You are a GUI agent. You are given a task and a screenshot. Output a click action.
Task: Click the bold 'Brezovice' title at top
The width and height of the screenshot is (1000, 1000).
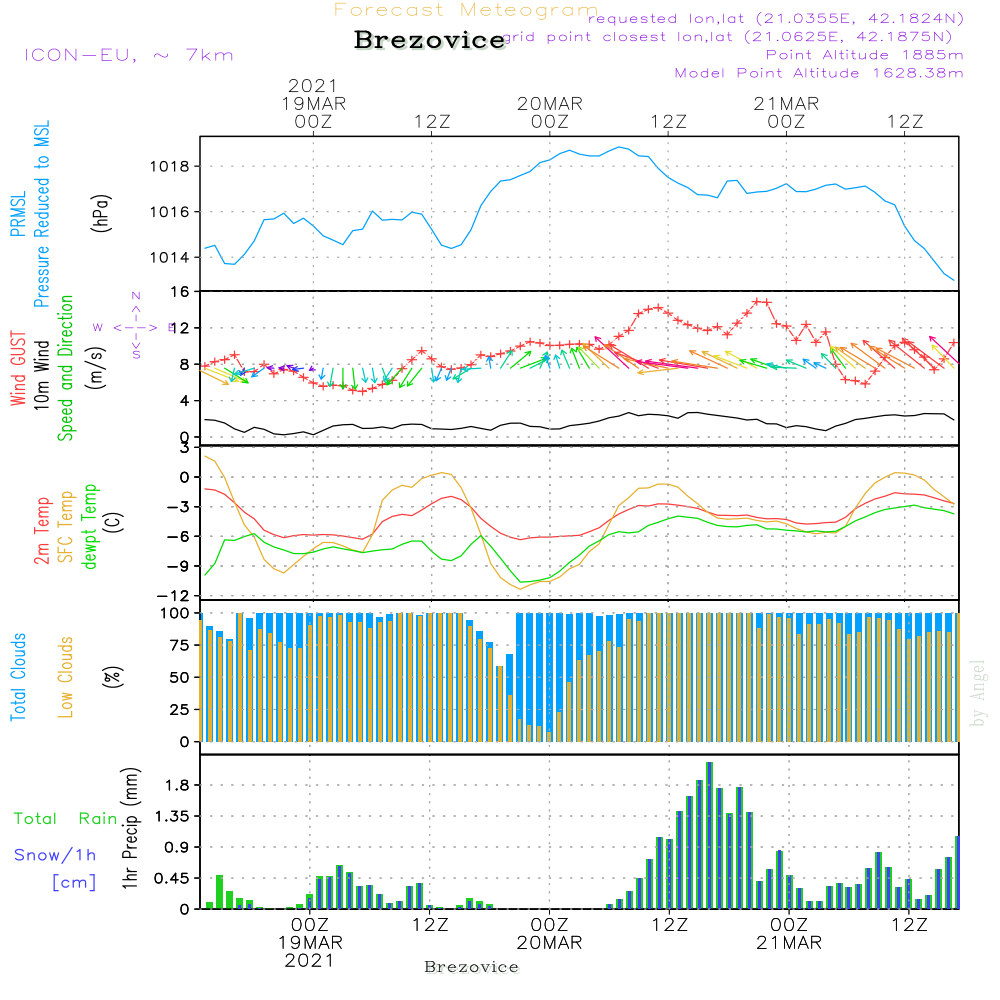tap(430, 40)
